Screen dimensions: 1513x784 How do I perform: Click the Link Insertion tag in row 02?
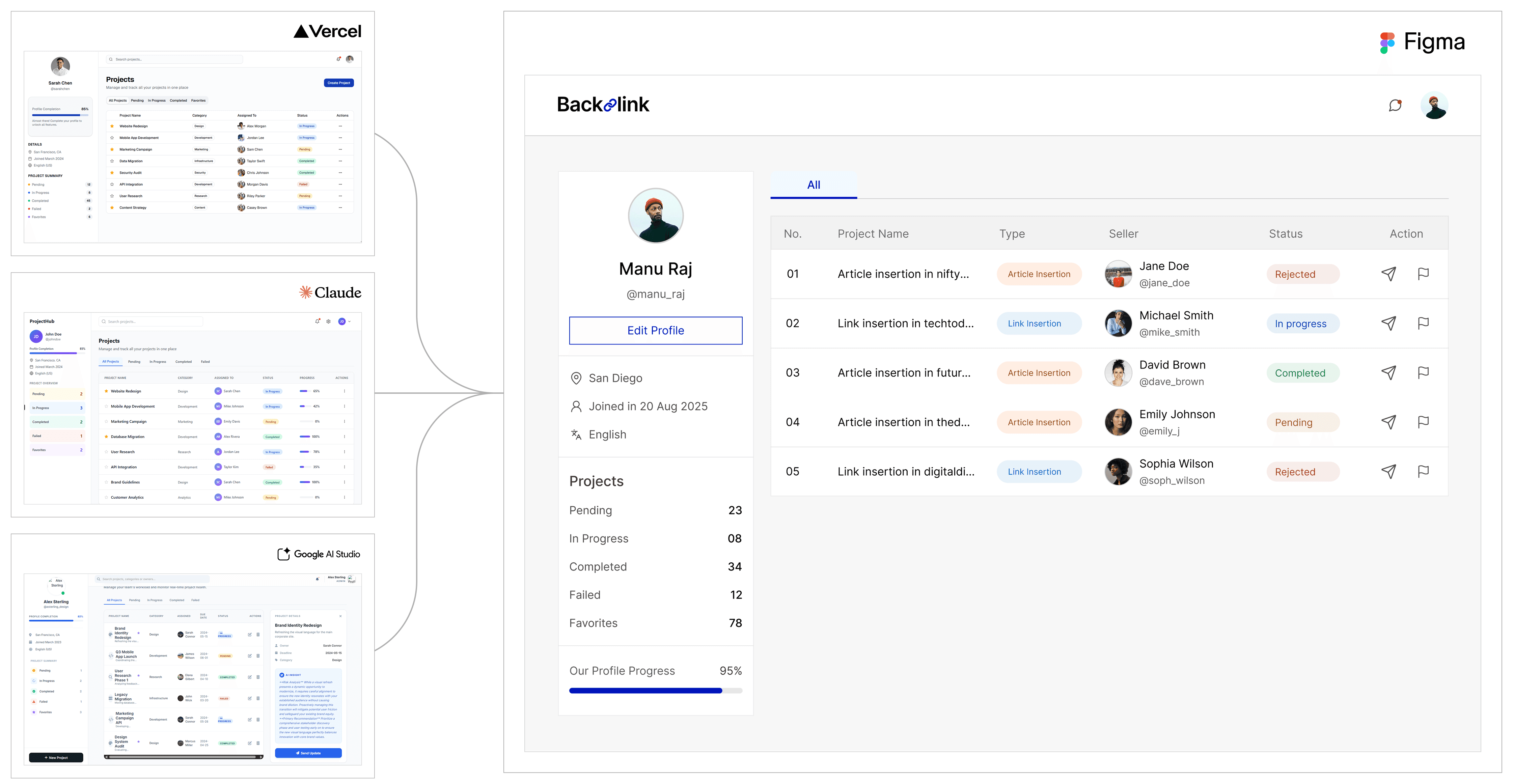point(1039,324)
